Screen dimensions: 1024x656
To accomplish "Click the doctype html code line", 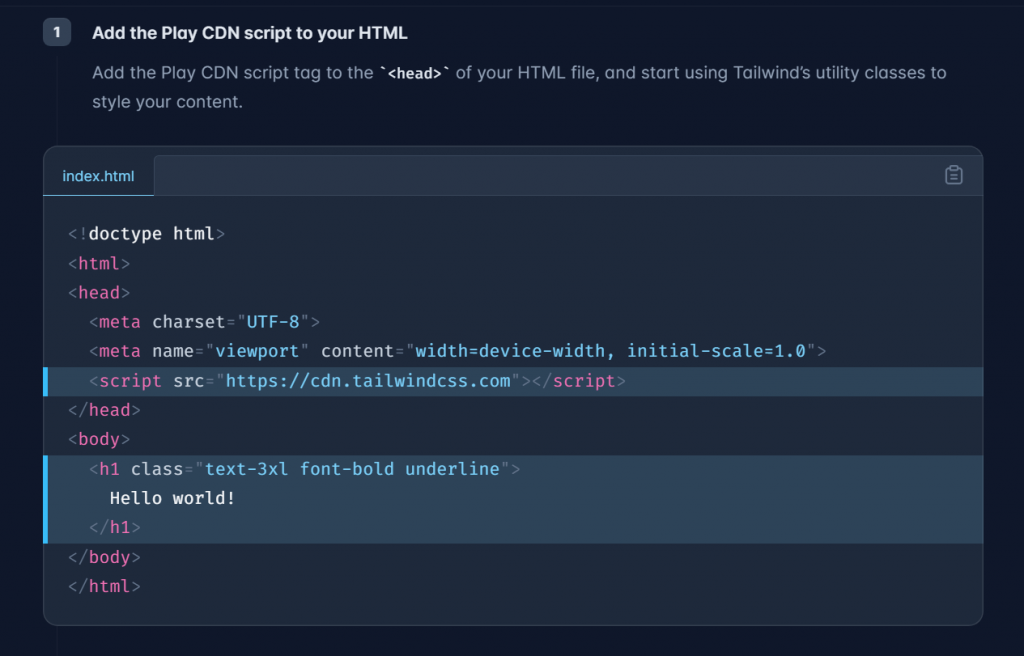I will tap(146, 234).
